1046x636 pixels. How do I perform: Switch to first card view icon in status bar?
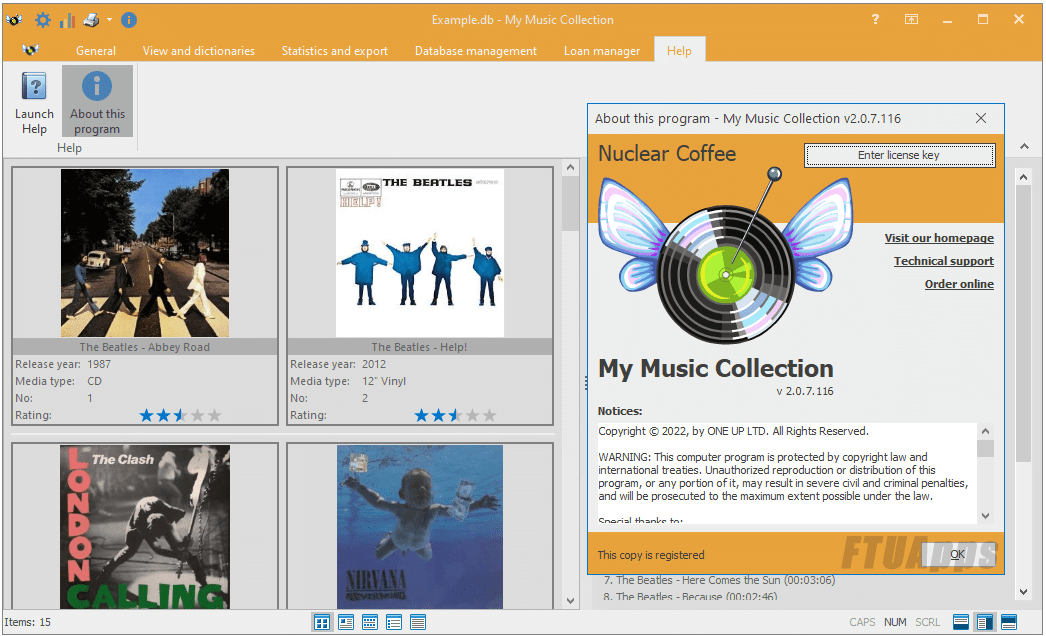tap(322, 623)
